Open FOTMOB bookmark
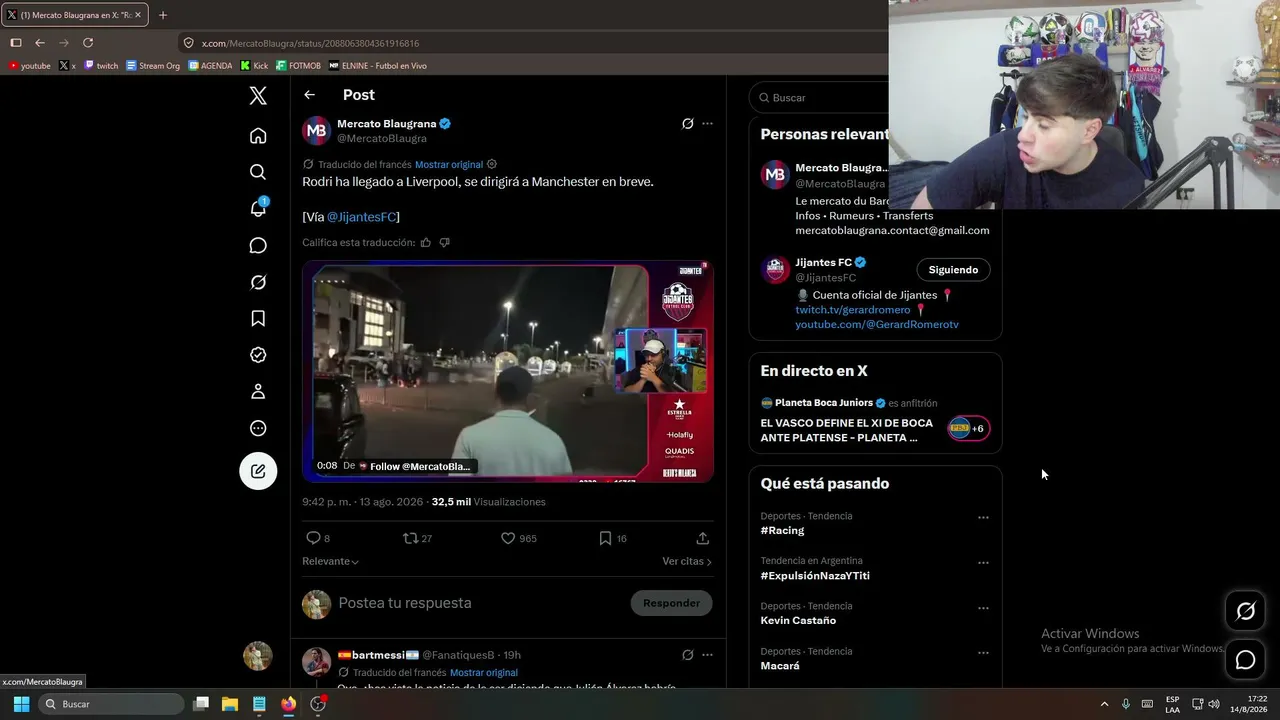This screenshot has height=720, width=1280. [x=298, y=66]
